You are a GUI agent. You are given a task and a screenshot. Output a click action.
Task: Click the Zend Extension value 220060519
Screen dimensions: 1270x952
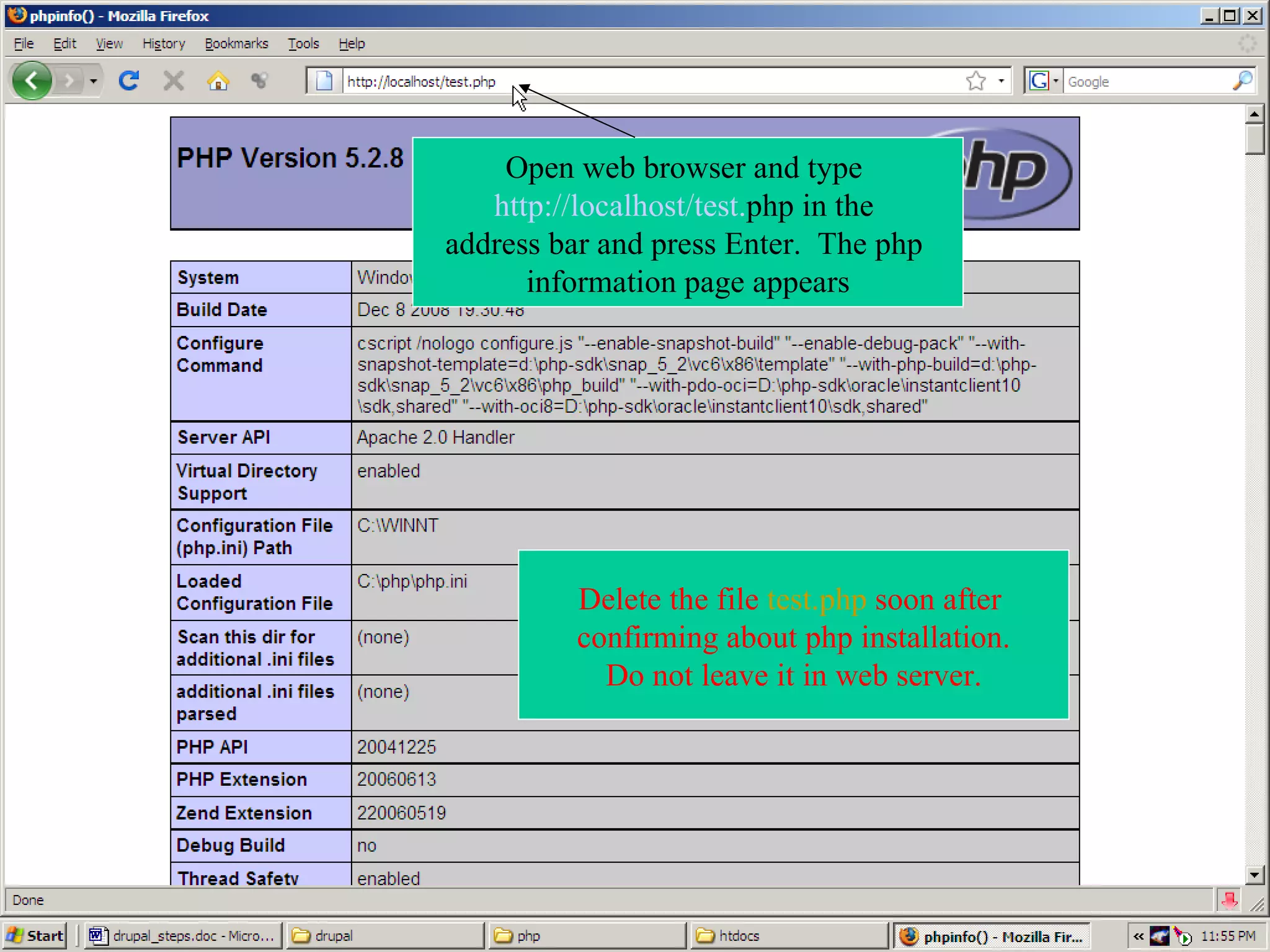401,813
